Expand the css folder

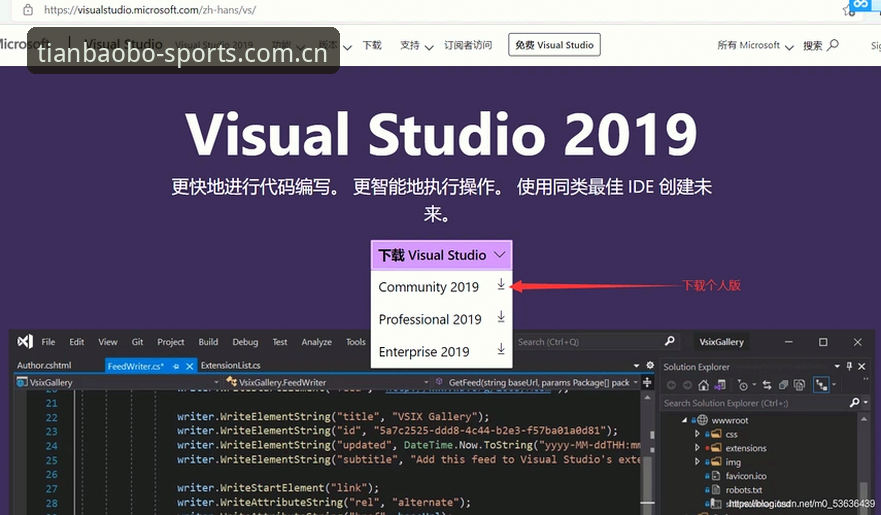coord(697,434)
